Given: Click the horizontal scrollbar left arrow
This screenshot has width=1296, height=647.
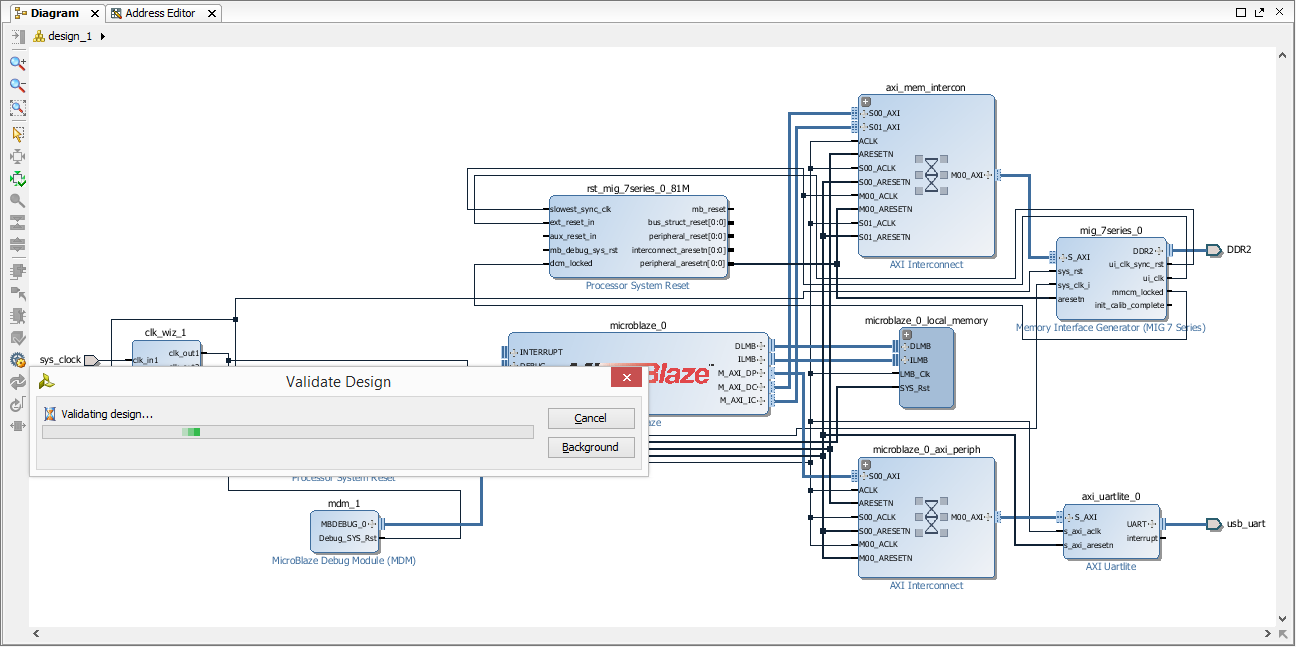Looking at the screenshot, I should pos(37,635).
